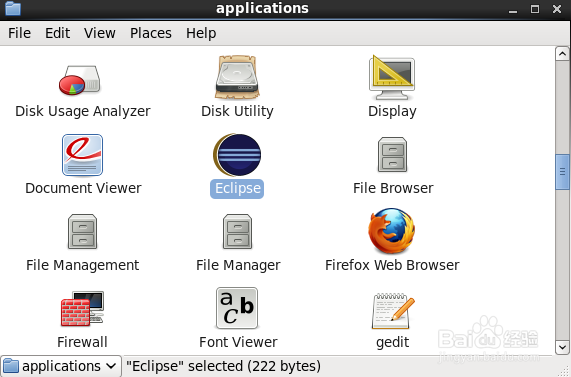Select the gedit notepad icon
This screenshot has width=571, height=377.
tap(393, 310)
